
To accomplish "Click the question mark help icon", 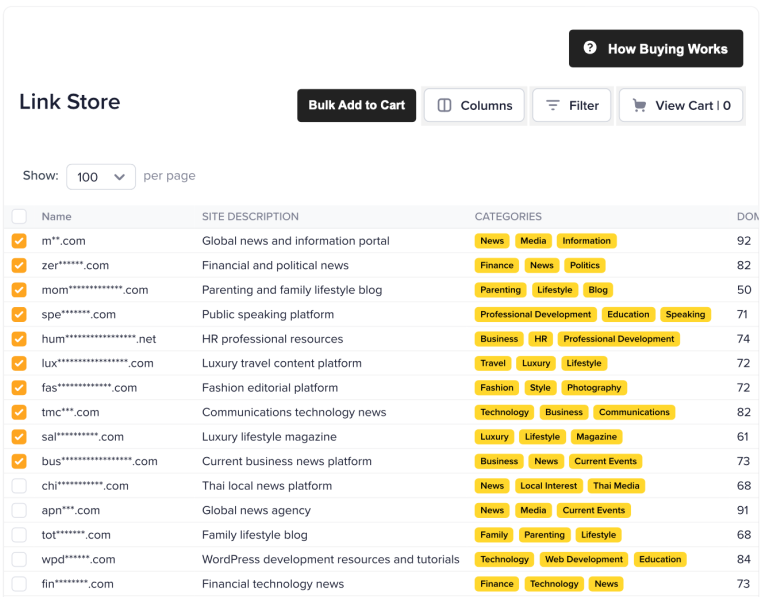I will pos(590,48).
